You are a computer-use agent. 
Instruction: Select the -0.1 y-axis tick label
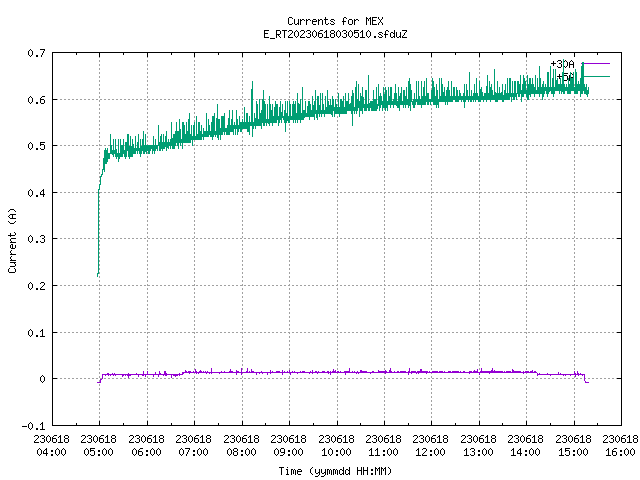pos(33,426)
